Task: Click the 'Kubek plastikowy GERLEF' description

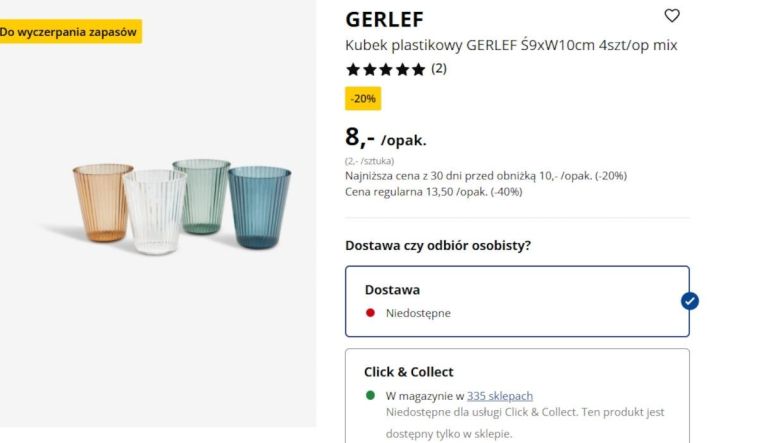Action: point(511,45)
